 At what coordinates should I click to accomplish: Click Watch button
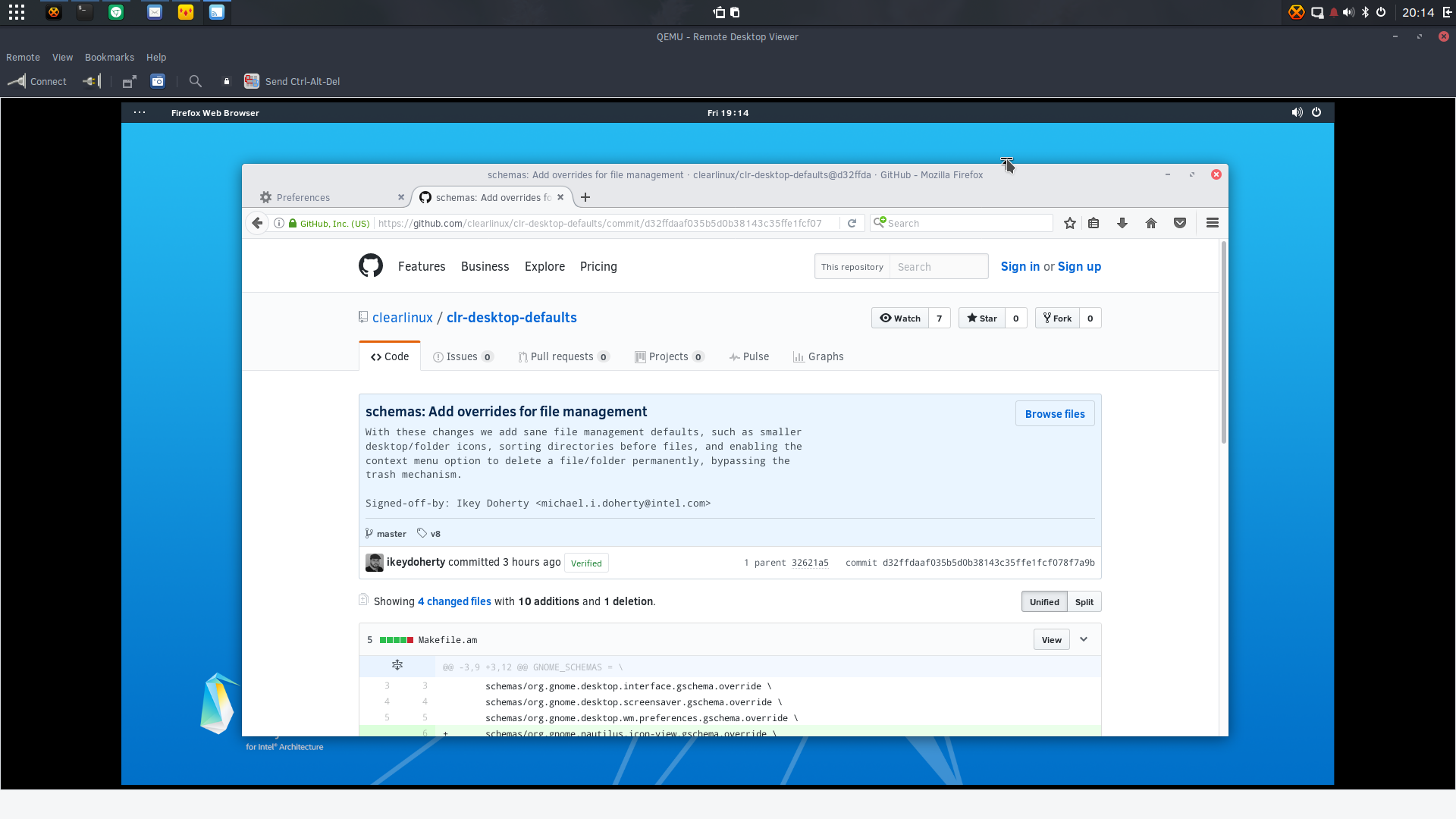coord(900,318)
